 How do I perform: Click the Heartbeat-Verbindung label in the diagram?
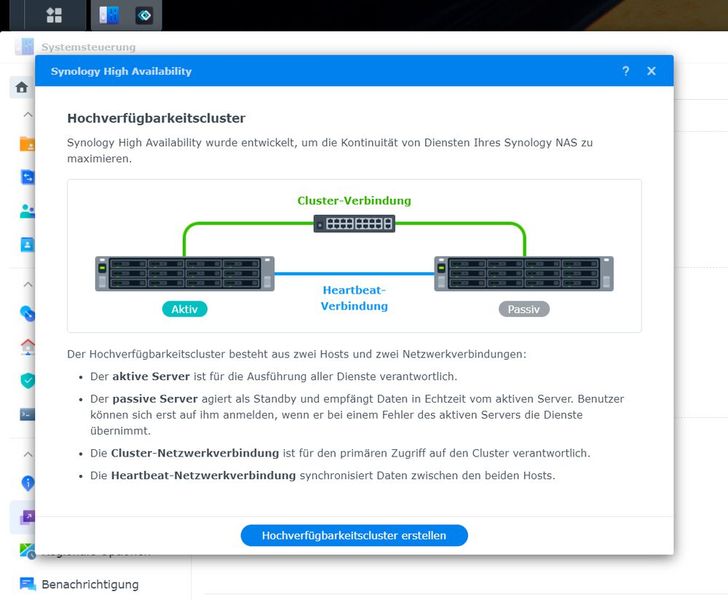(354, 298)
